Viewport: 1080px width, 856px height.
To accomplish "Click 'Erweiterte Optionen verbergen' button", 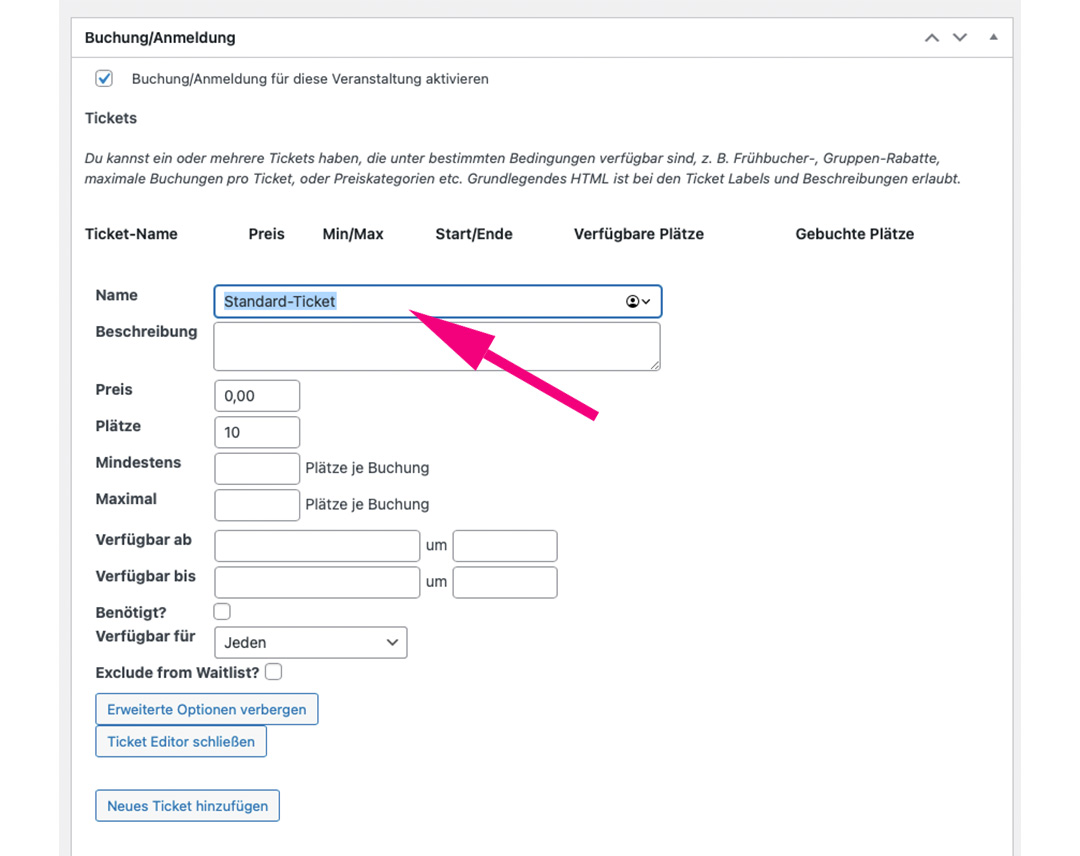I will click(x=207, y=710).
